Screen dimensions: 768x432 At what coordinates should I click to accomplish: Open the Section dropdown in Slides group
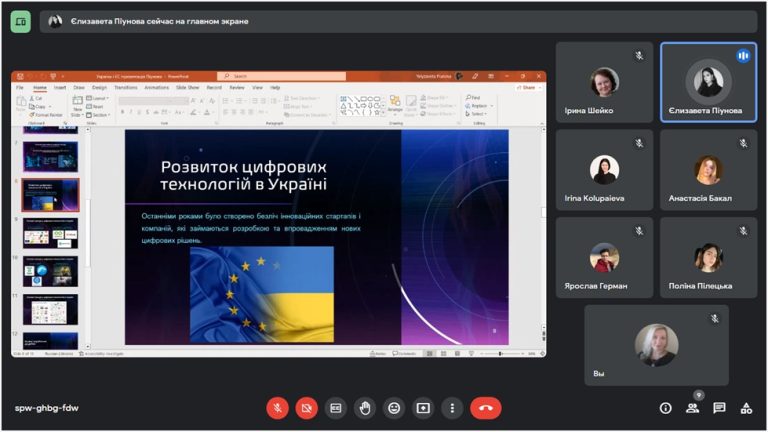[x=98, y=115]
